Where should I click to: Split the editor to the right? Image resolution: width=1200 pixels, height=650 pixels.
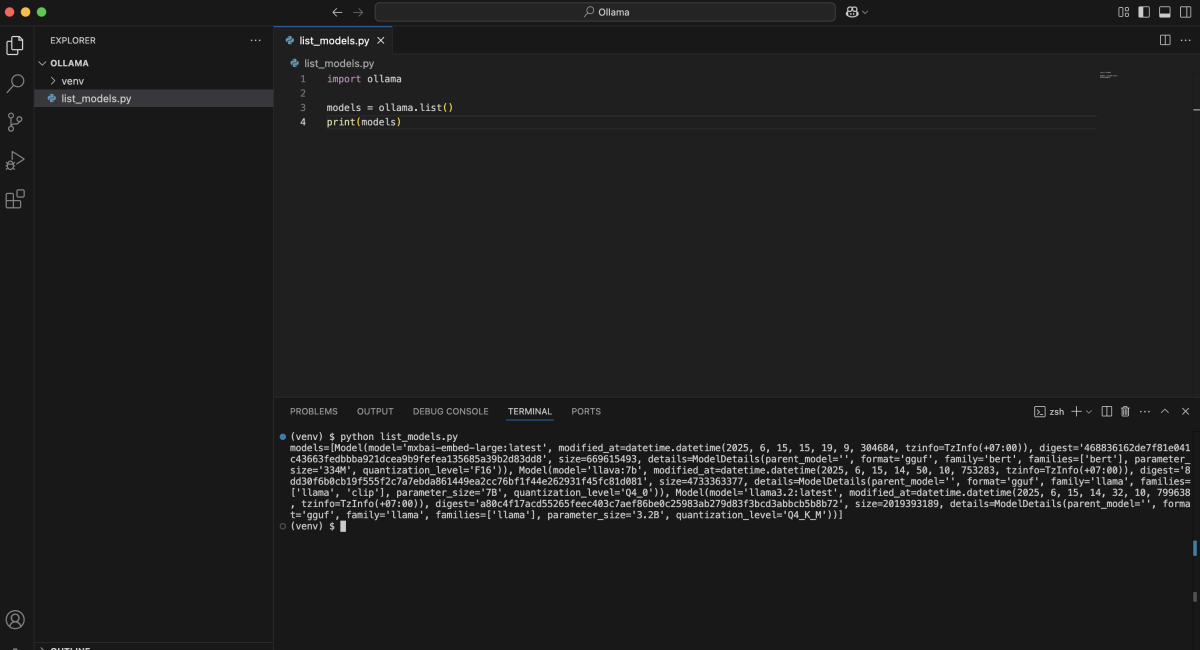point(1165,40)
